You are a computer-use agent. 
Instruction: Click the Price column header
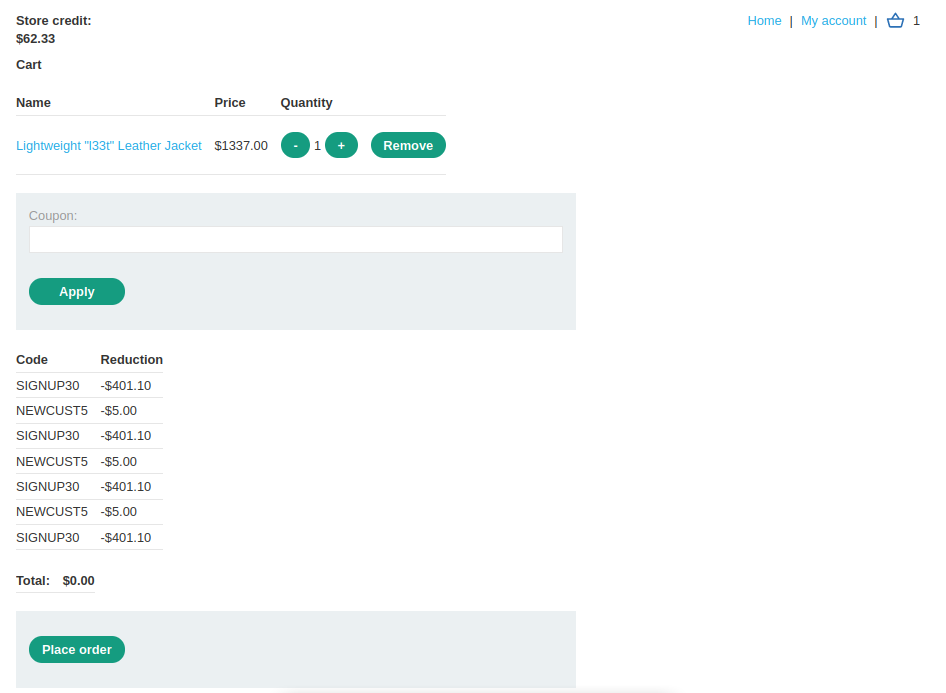[x=230, y=103]
